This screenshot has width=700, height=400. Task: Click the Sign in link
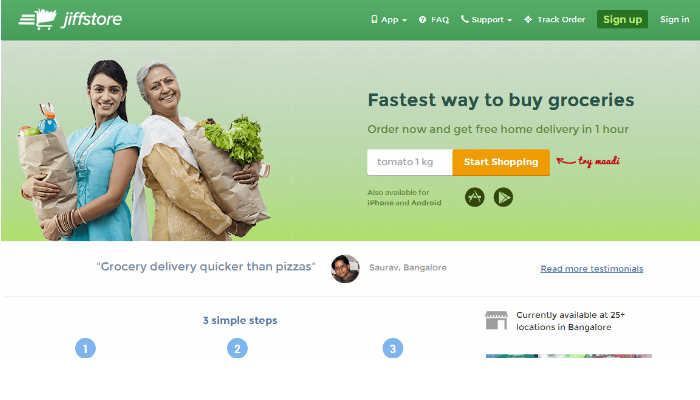click(x=675, y=19)
